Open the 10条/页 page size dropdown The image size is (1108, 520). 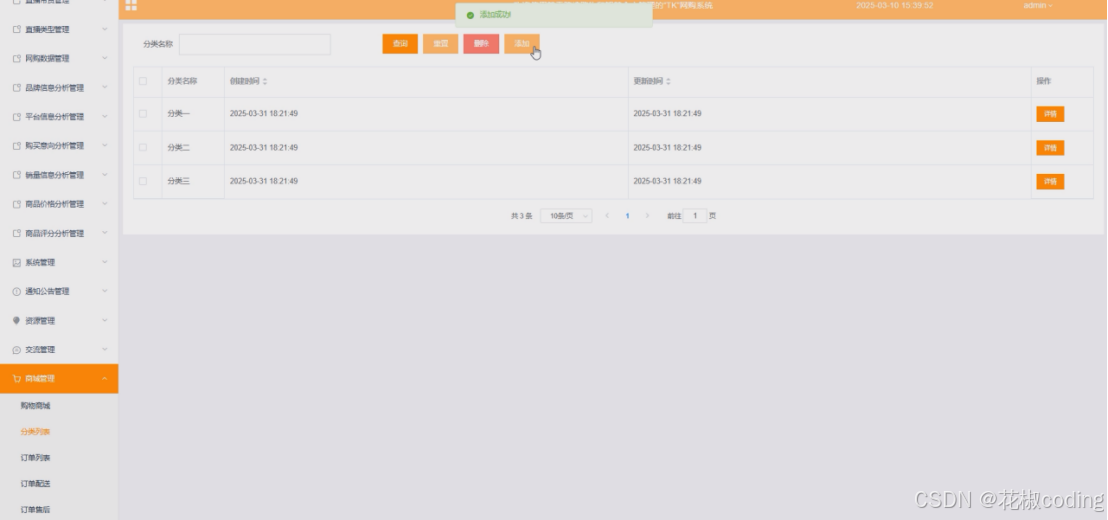coord(566,216)
